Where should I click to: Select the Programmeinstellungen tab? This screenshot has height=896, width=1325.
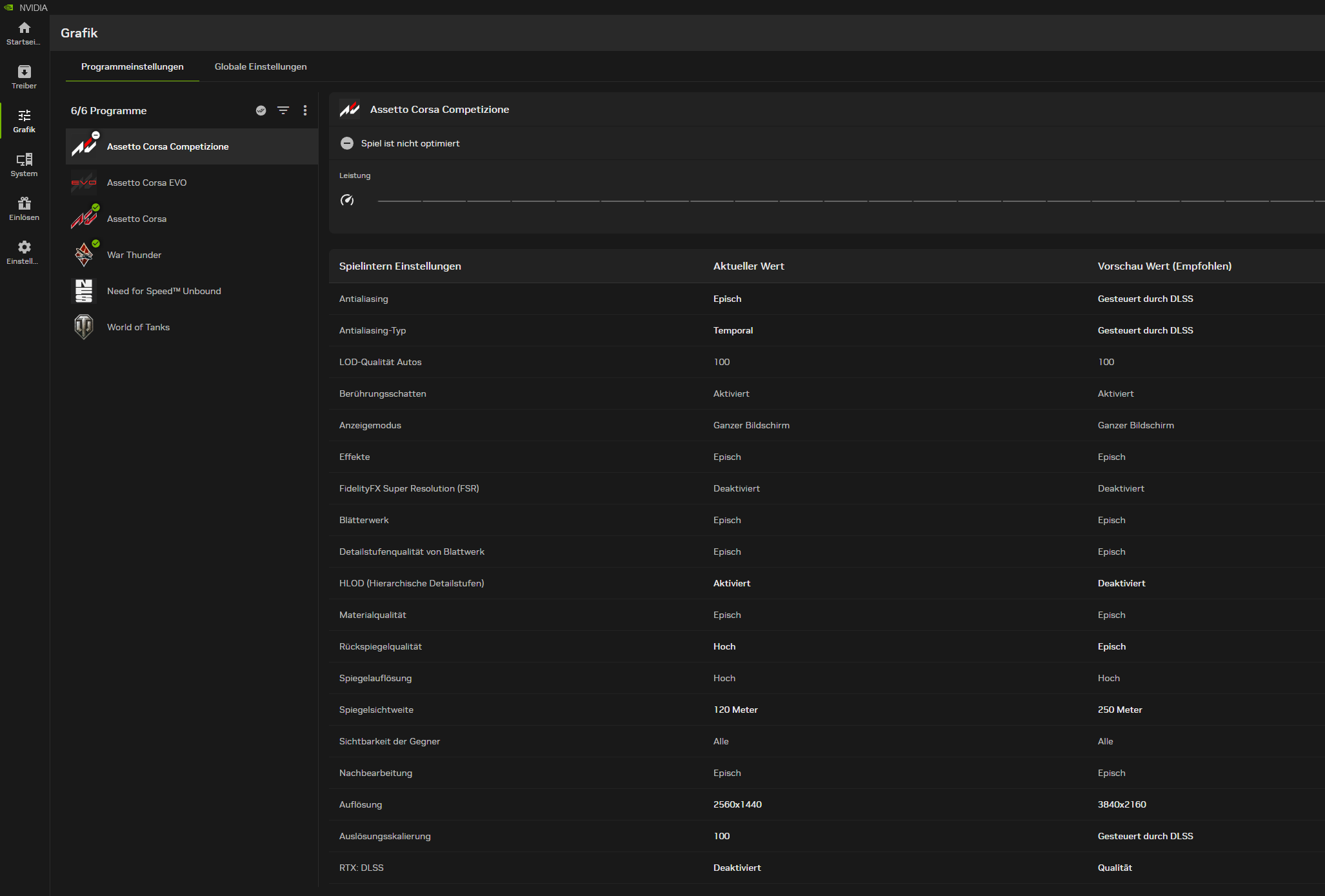point(132,66)
